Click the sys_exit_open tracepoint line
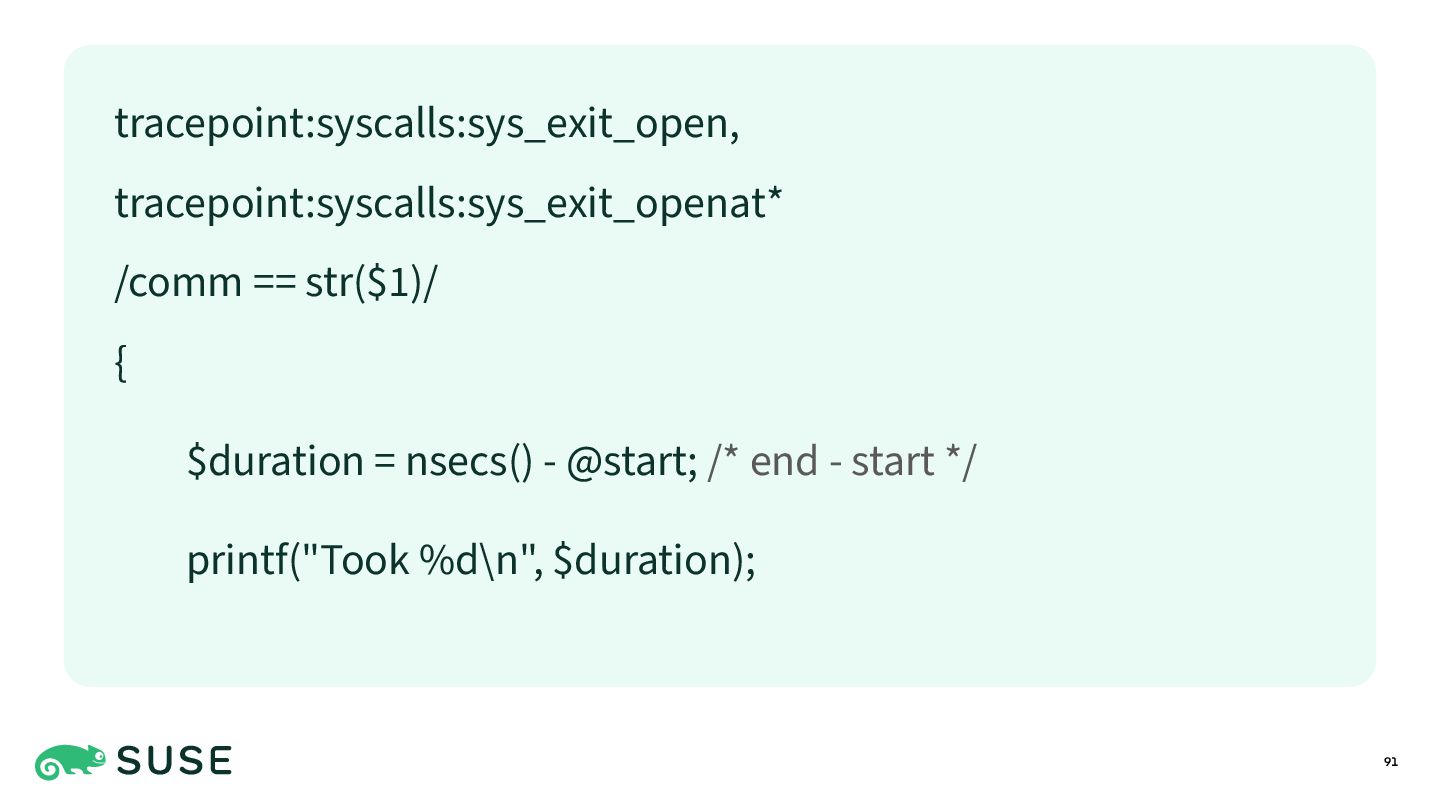This screenshot has height=810, width=1440. [427, 124]
